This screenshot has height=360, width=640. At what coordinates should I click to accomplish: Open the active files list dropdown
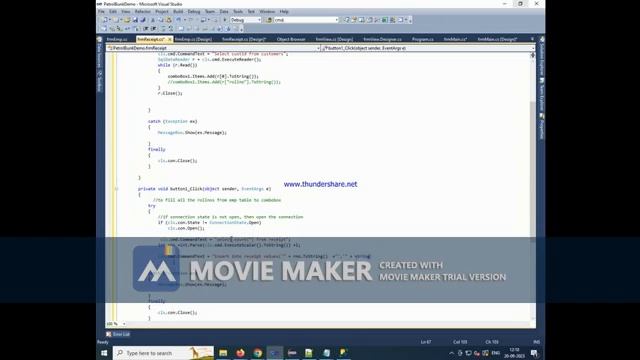[532, 39]
